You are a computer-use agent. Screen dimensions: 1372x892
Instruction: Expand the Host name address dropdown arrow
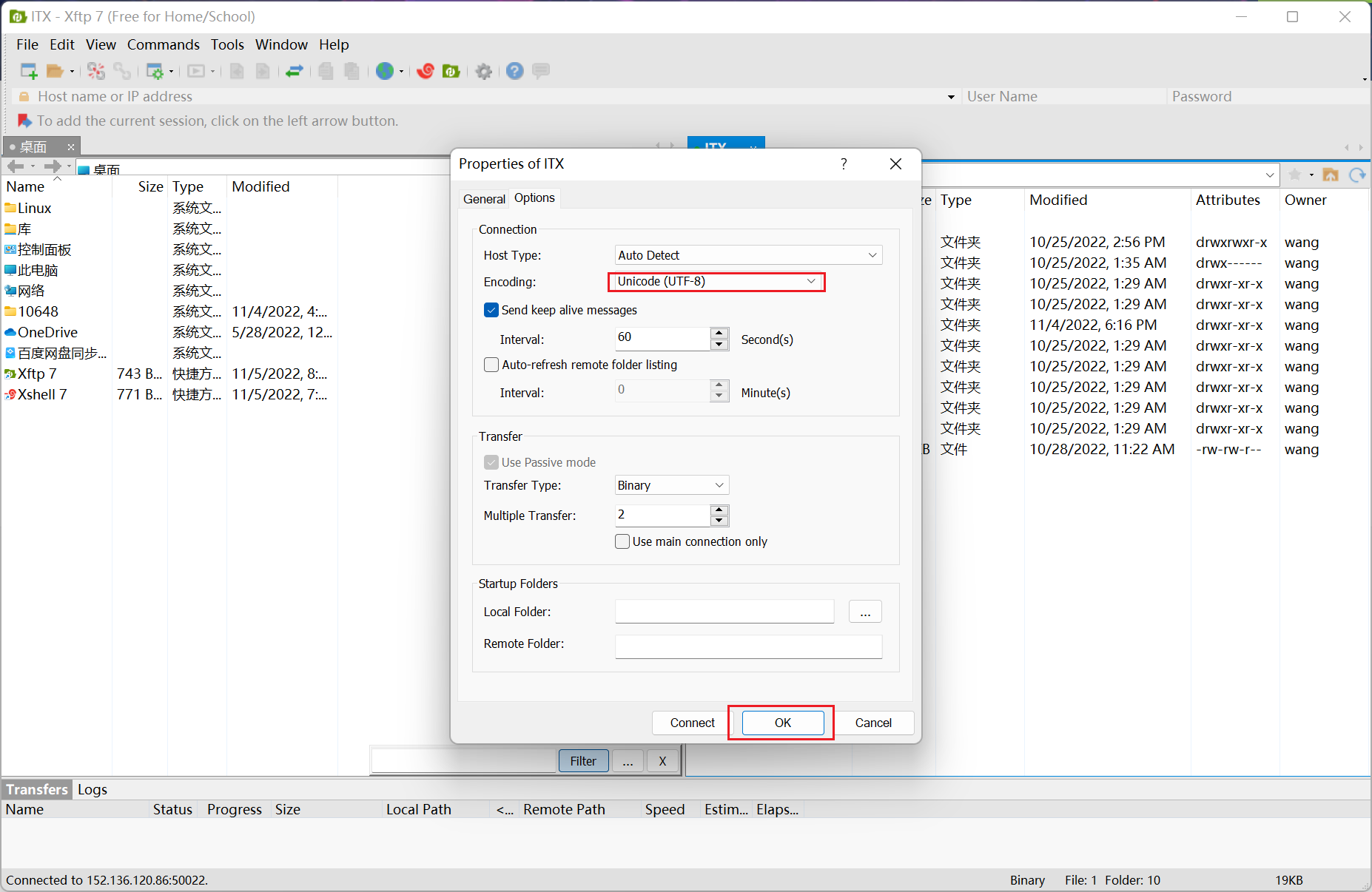point(951,97)
